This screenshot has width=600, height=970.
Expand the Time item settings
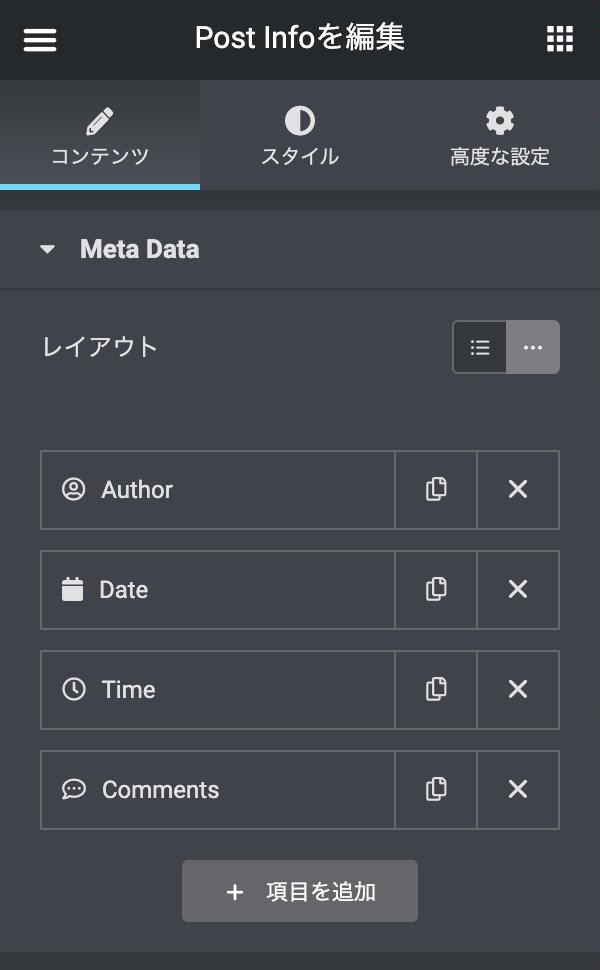[218, 690]
